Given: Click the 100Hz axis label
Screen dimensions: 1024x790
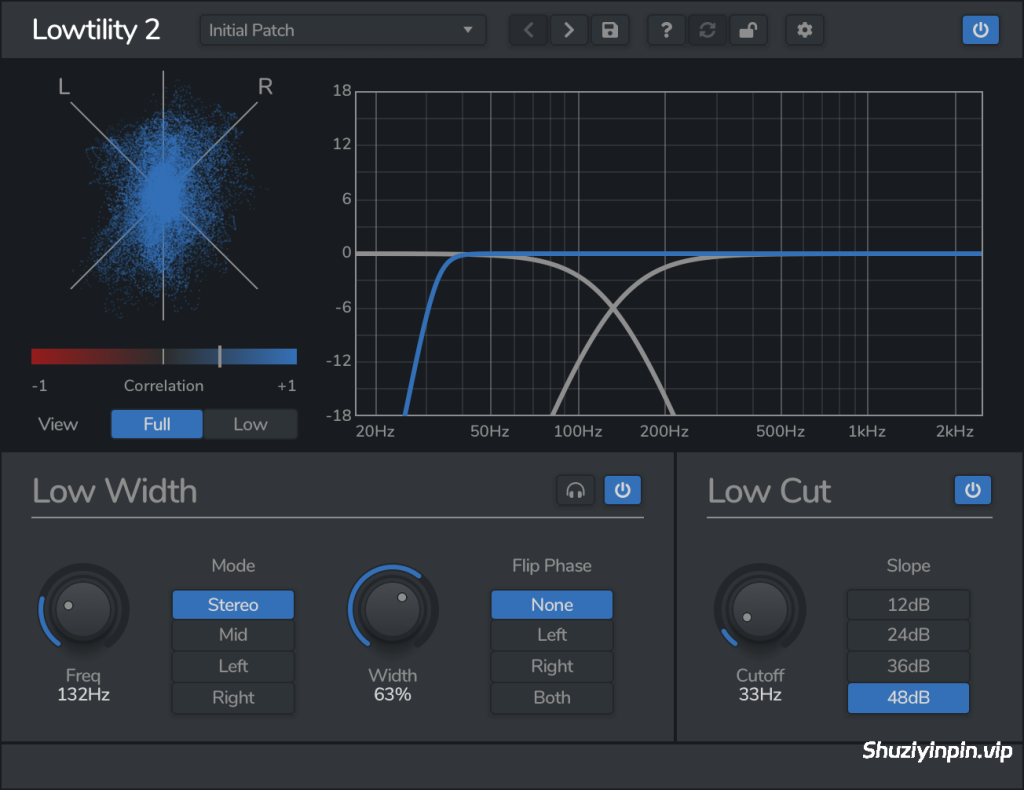Looking at the screenshot, I should click(578, 432).
